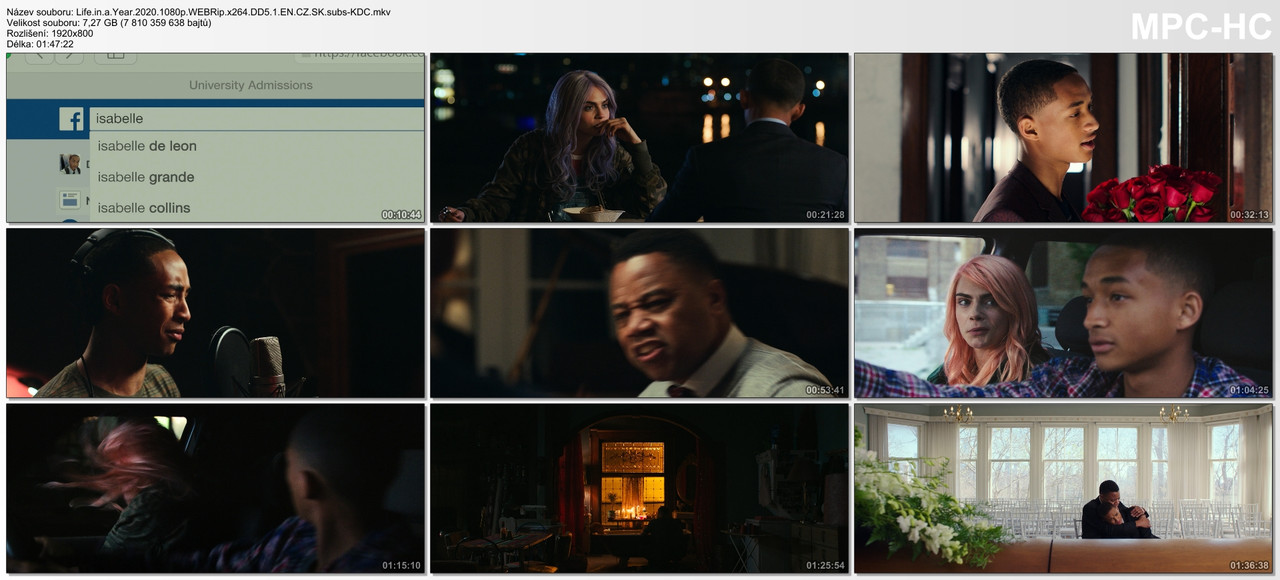This screenshot has height=580, width=1280.
Task: Open the thumbnail timestamped 01:15:10
Action: 215,488
